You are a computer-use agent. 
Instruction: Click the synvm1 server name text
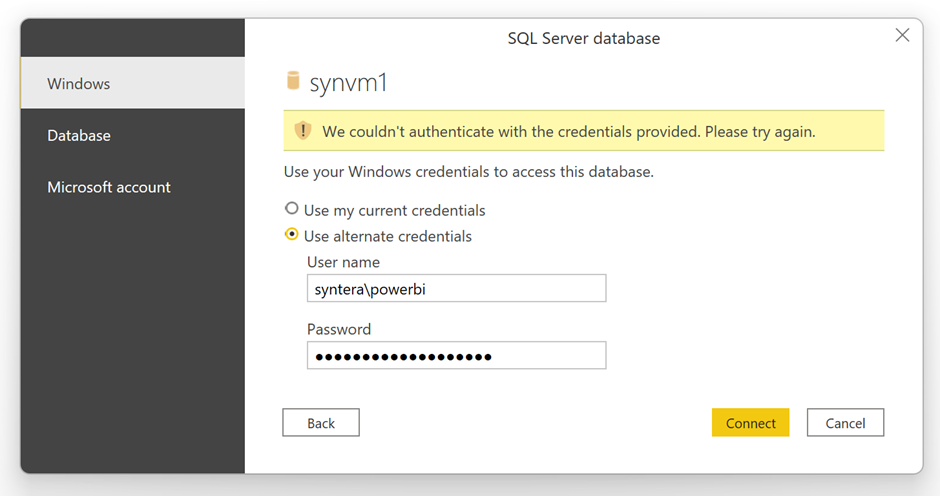[348, 83]
